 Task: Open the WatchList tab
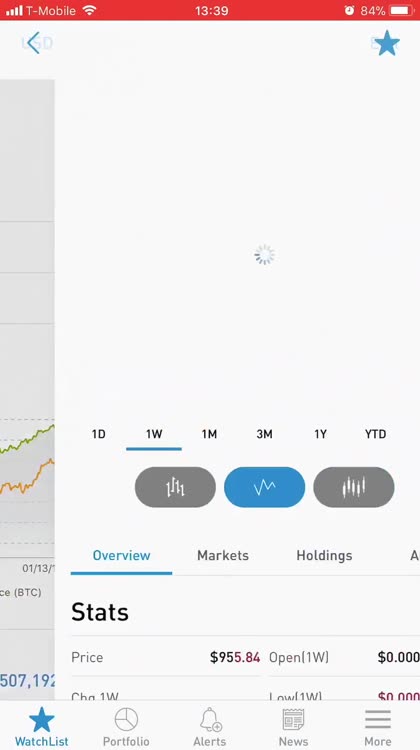tap(42, 727)
